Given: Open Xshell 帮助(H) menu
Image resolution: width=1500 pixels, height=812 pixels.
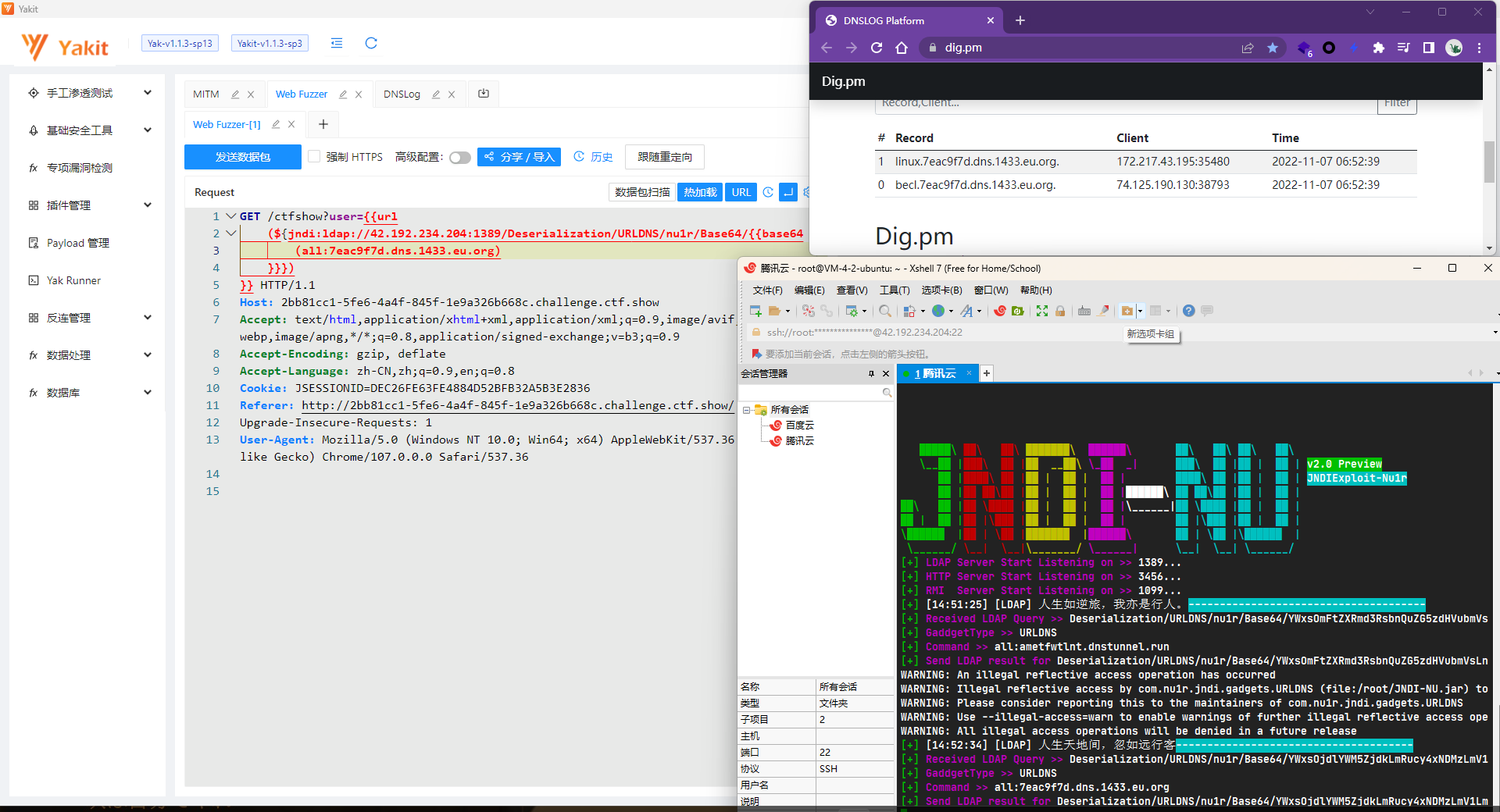Looking at the screenshot, I should 1036,290.
